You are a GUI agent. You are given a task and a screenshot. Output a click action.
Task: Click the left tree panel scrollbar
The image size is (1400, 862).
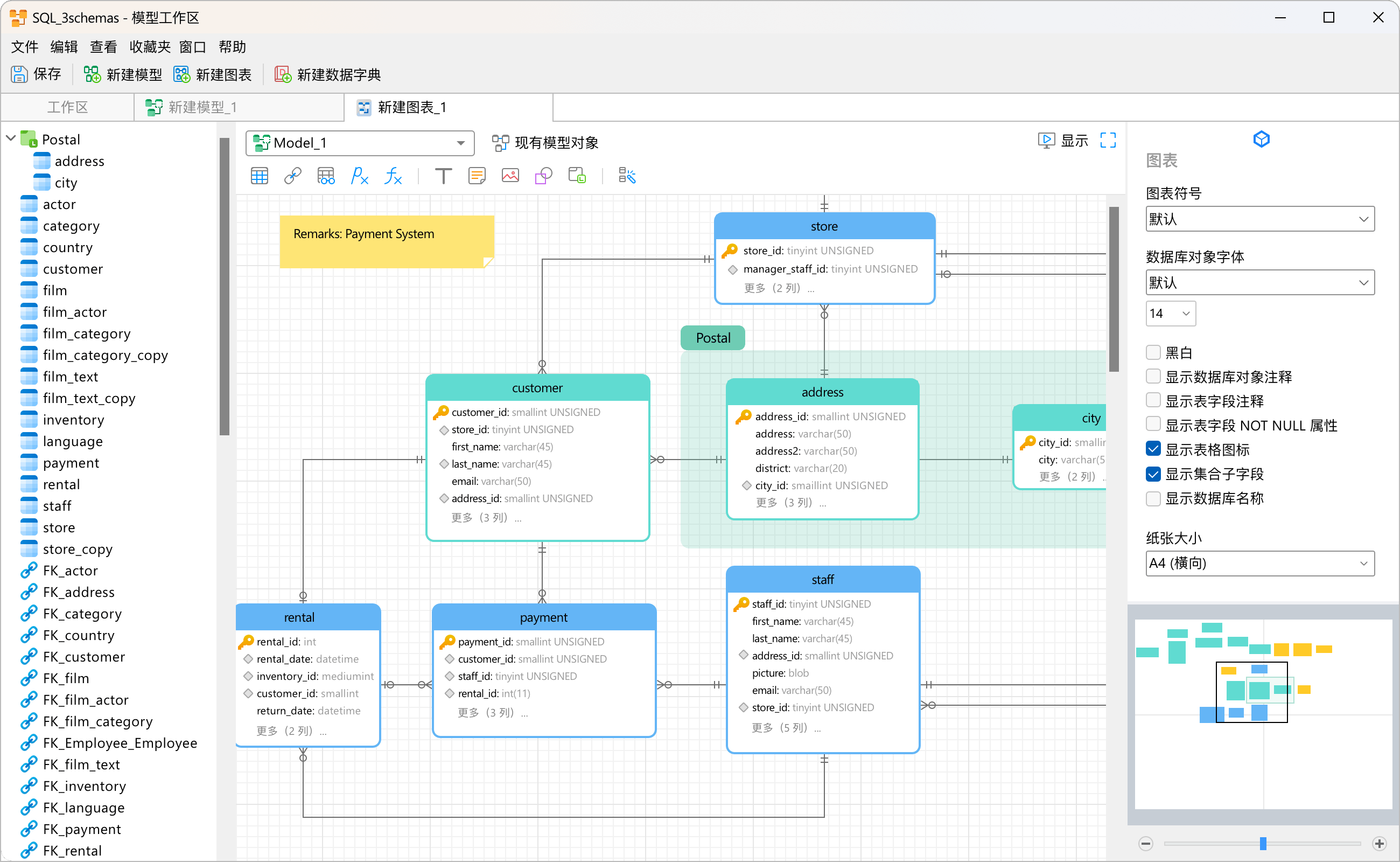[x=225, y=286]
